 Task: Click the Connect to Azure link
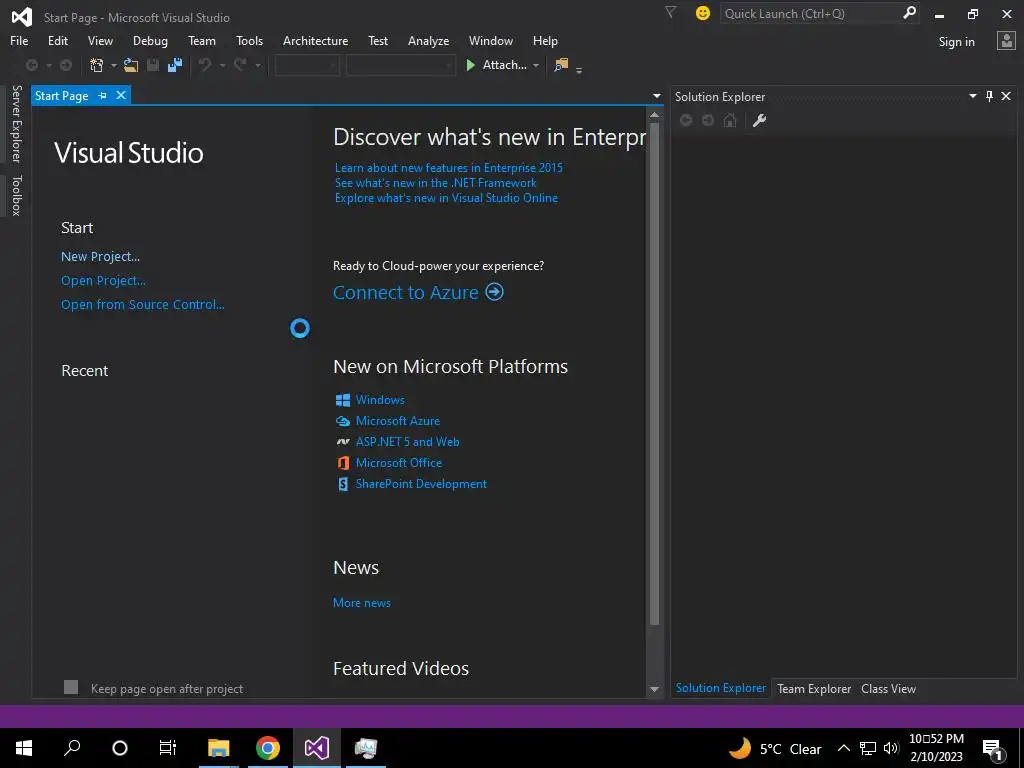(419, 292)
